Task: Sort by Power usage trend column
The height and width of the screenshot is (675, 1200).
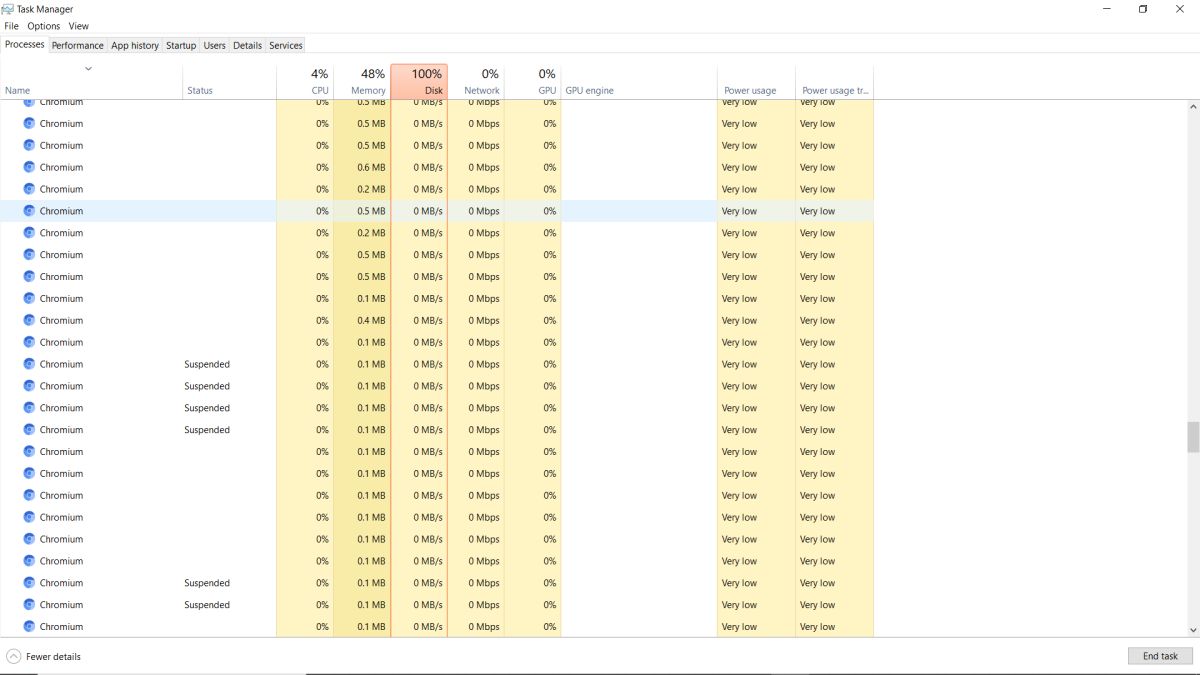Action: (834, 82)
